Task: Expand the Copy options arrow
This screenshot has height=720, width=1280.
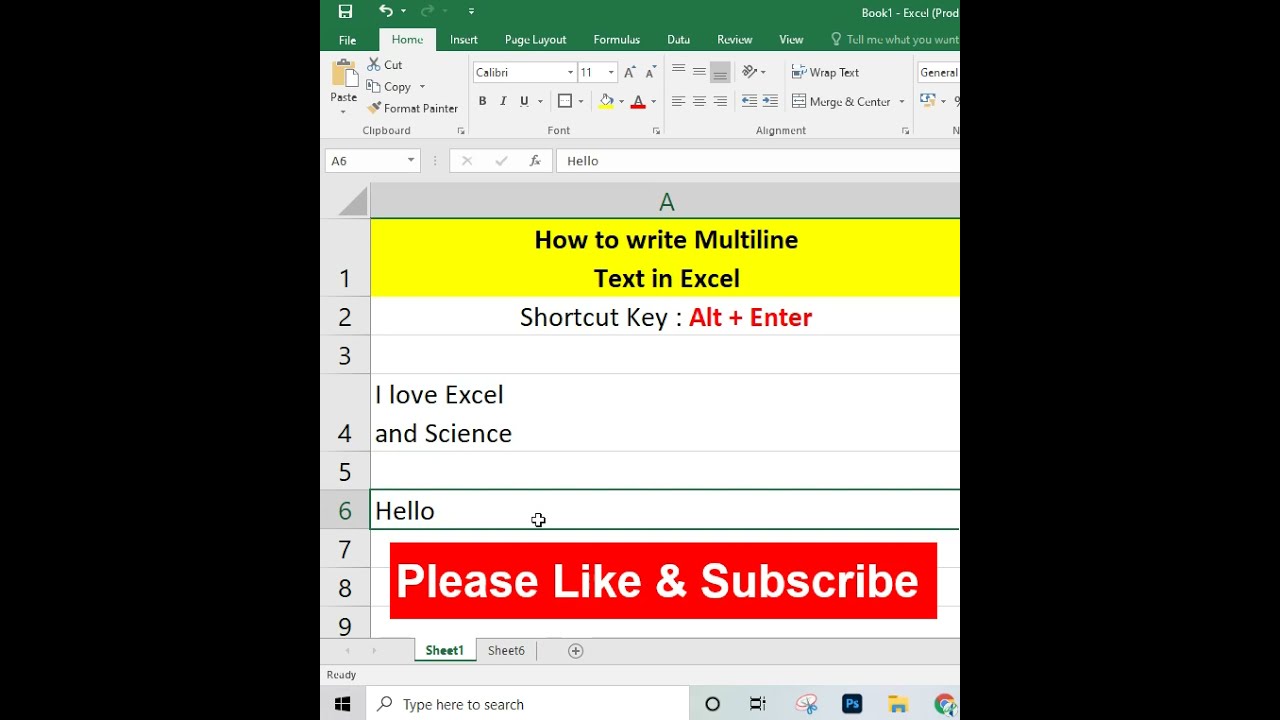Action: tap(422, 87)
